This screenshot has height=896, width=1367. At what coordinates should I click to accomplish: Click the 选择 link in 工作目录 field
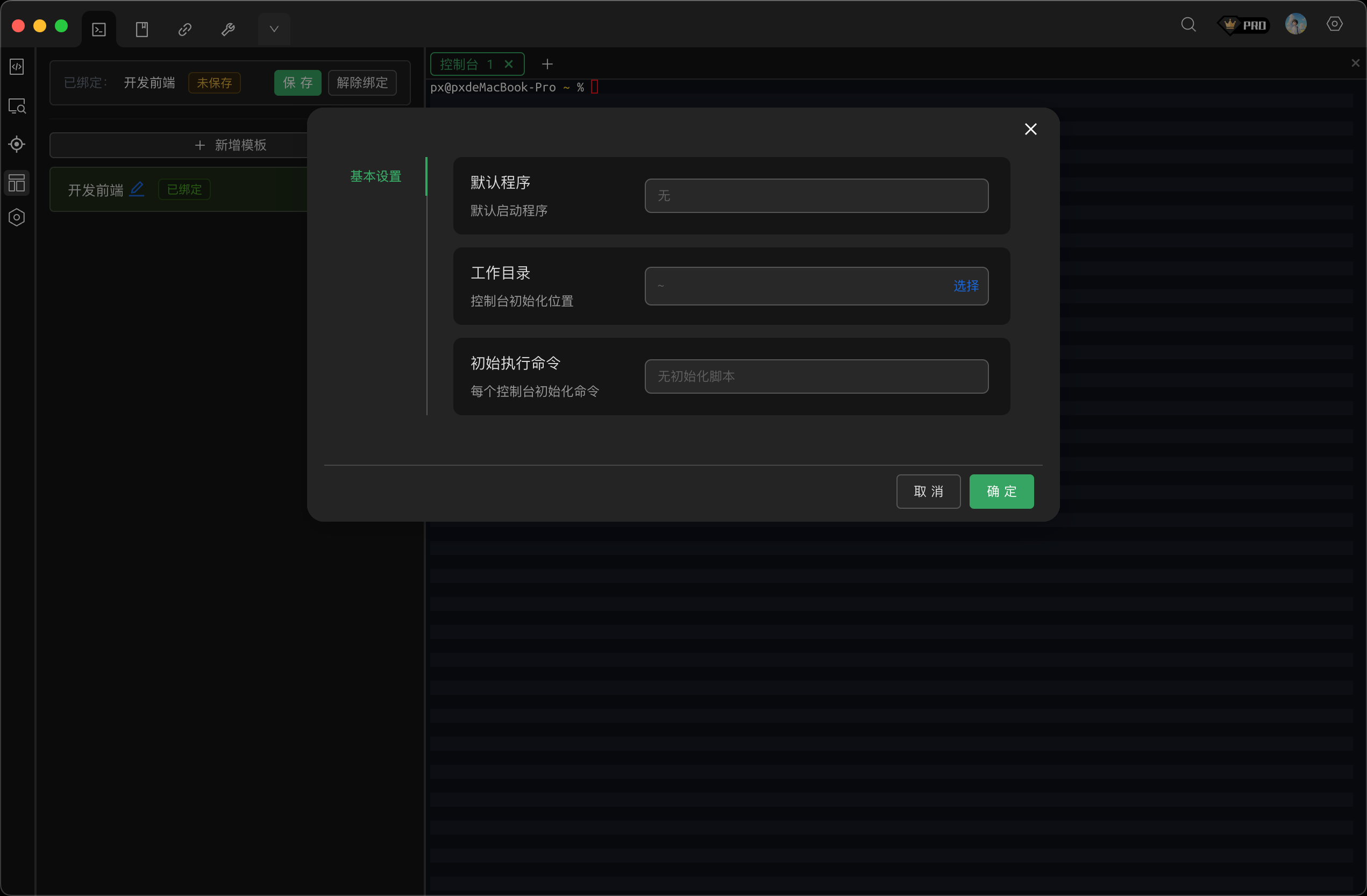(x=965, y=286)
